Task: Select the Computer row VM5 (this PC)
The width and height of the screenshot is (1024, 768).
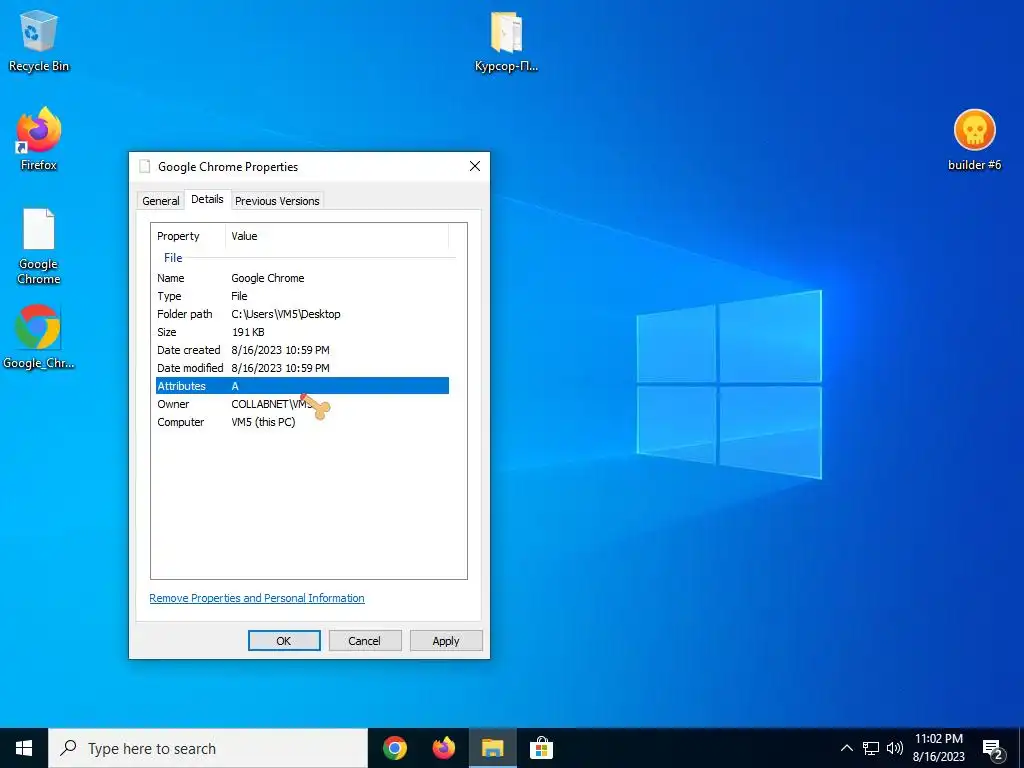Action: pos(302,422)
